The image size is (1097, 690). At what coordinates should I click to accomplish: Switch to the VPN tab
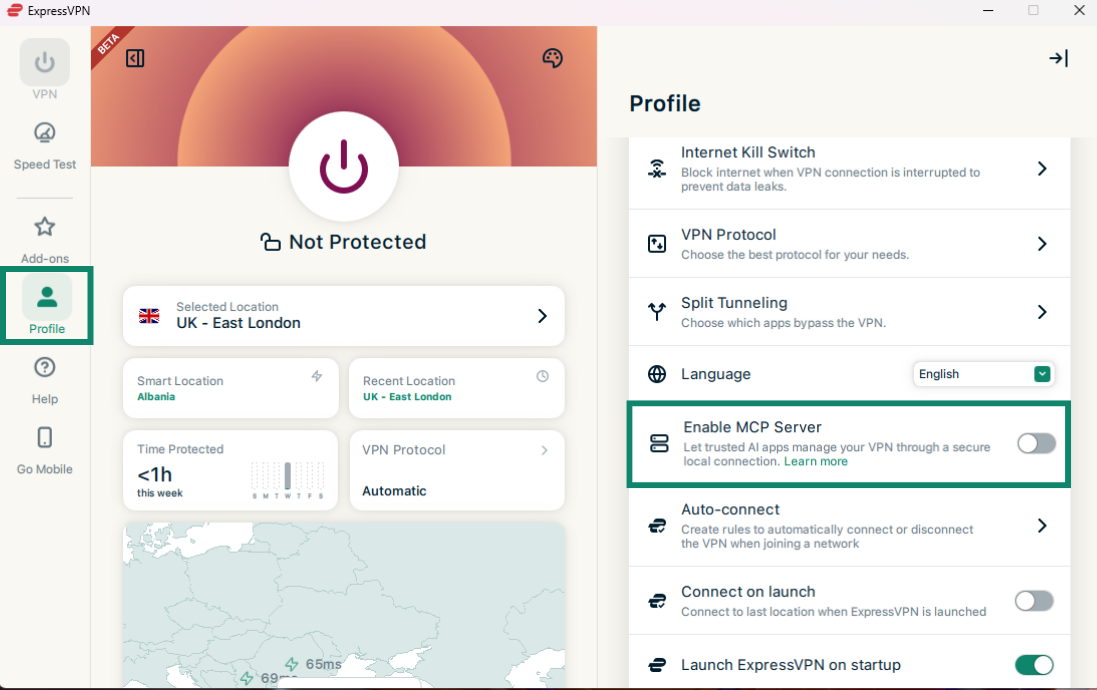point(45,70)
